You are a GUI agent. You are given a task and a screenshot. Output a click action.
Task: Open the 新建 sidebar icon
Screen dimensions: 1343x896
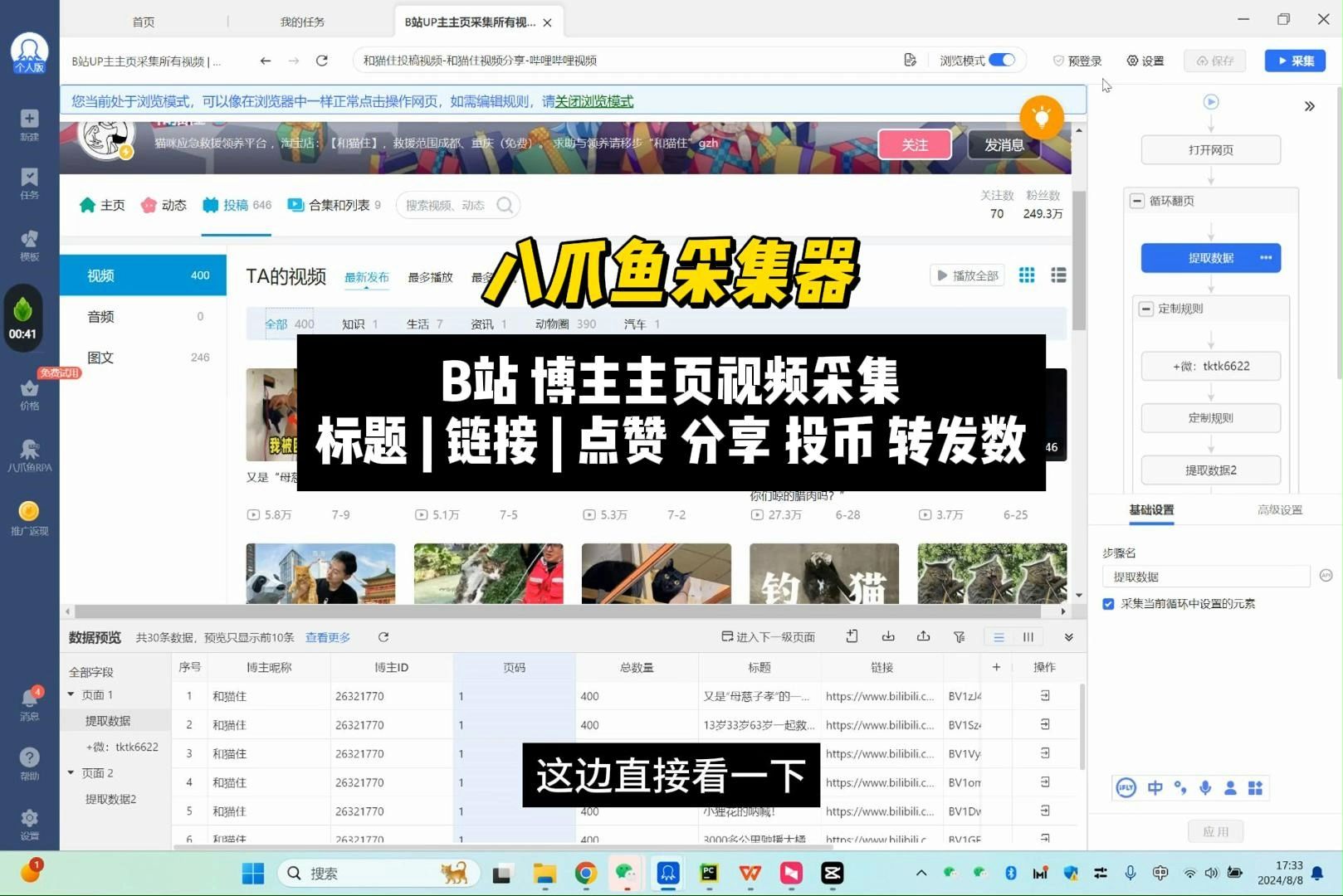29,124
